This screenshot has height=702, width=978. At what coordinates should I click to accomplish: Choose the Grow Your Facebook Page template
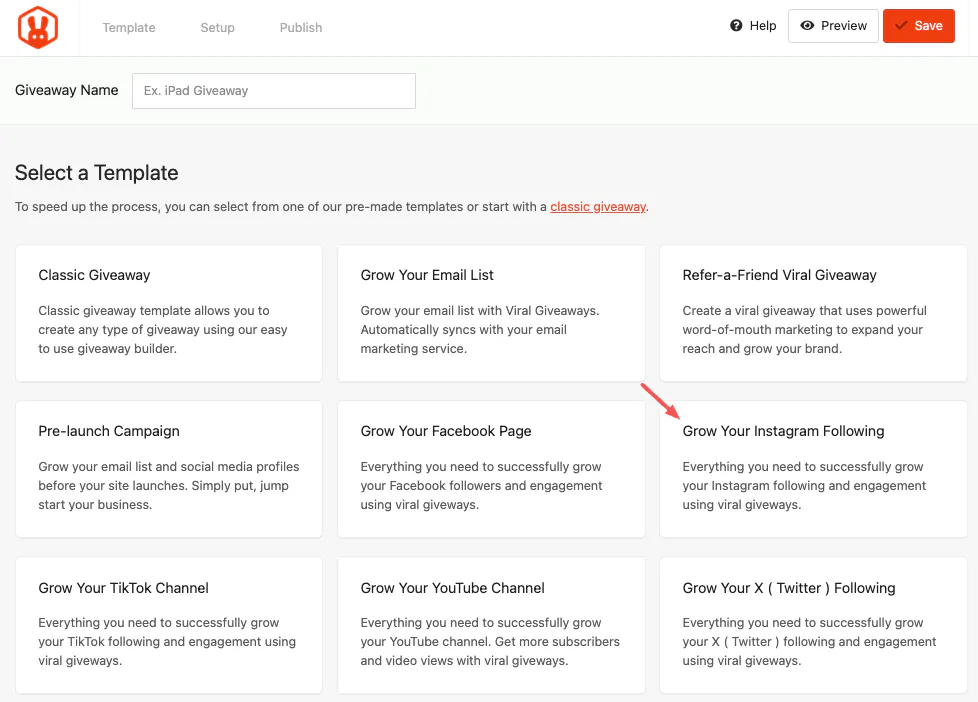(x=491, y=469)
